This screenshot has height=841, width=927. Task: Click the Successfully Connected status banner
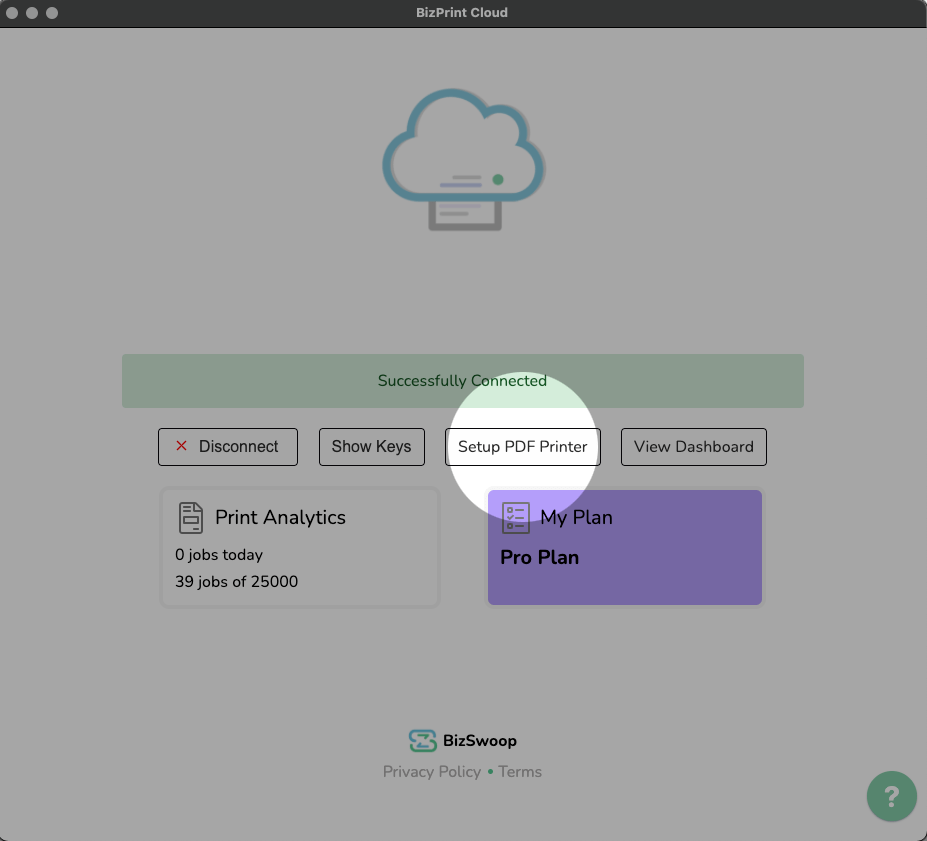click(x=462, y=381)
